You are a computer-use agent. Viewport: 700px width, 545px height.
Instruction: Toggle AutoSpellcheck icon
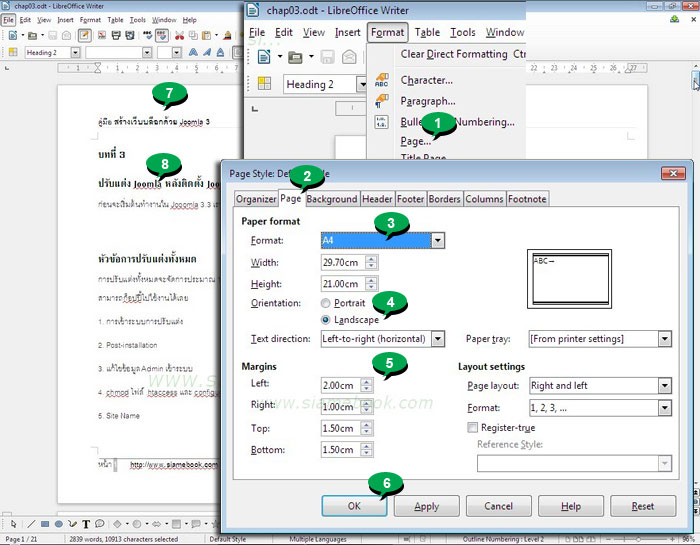[162, 35]
